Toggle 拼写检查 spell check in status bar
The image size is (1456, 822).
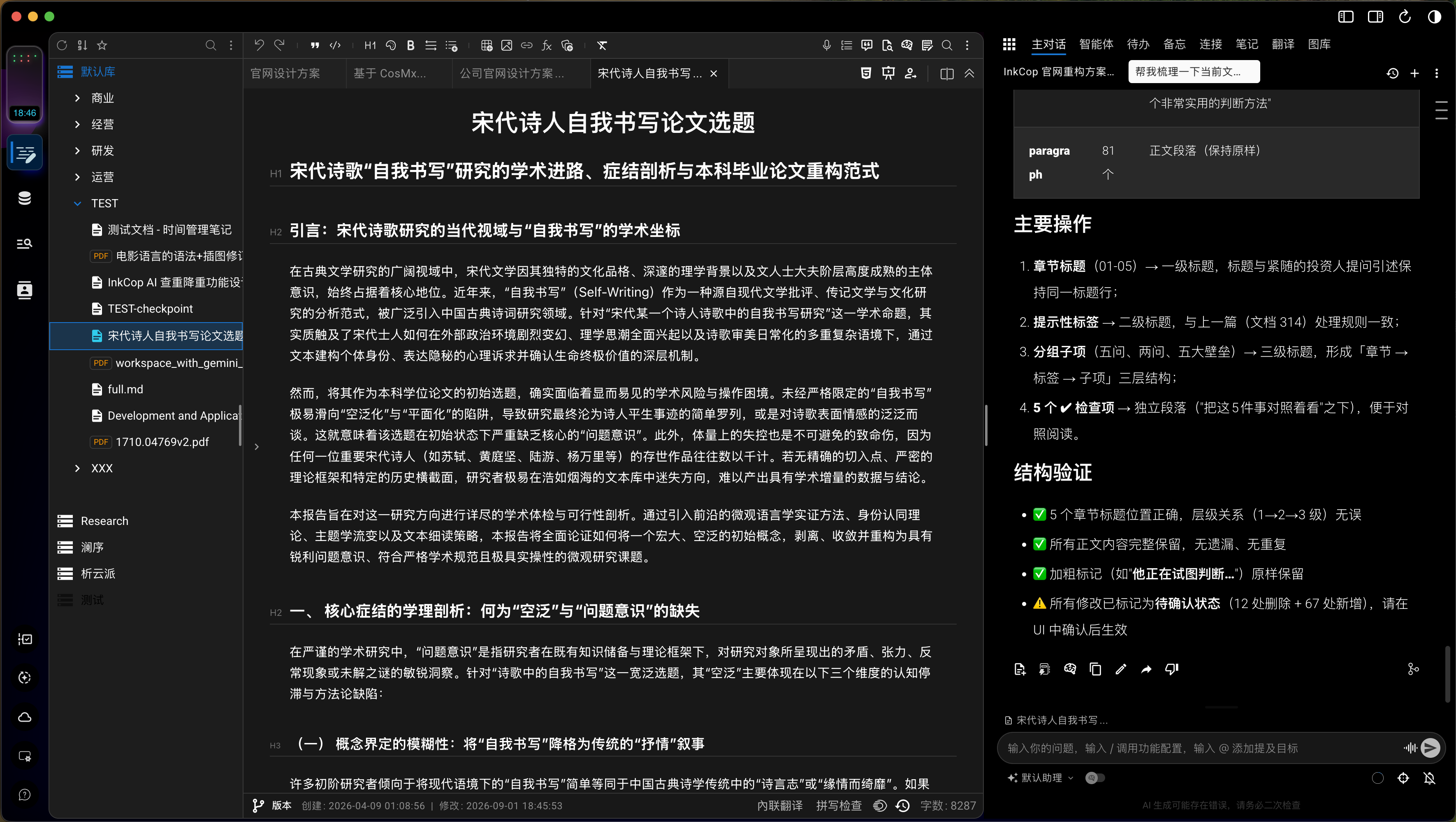point(839,806)
